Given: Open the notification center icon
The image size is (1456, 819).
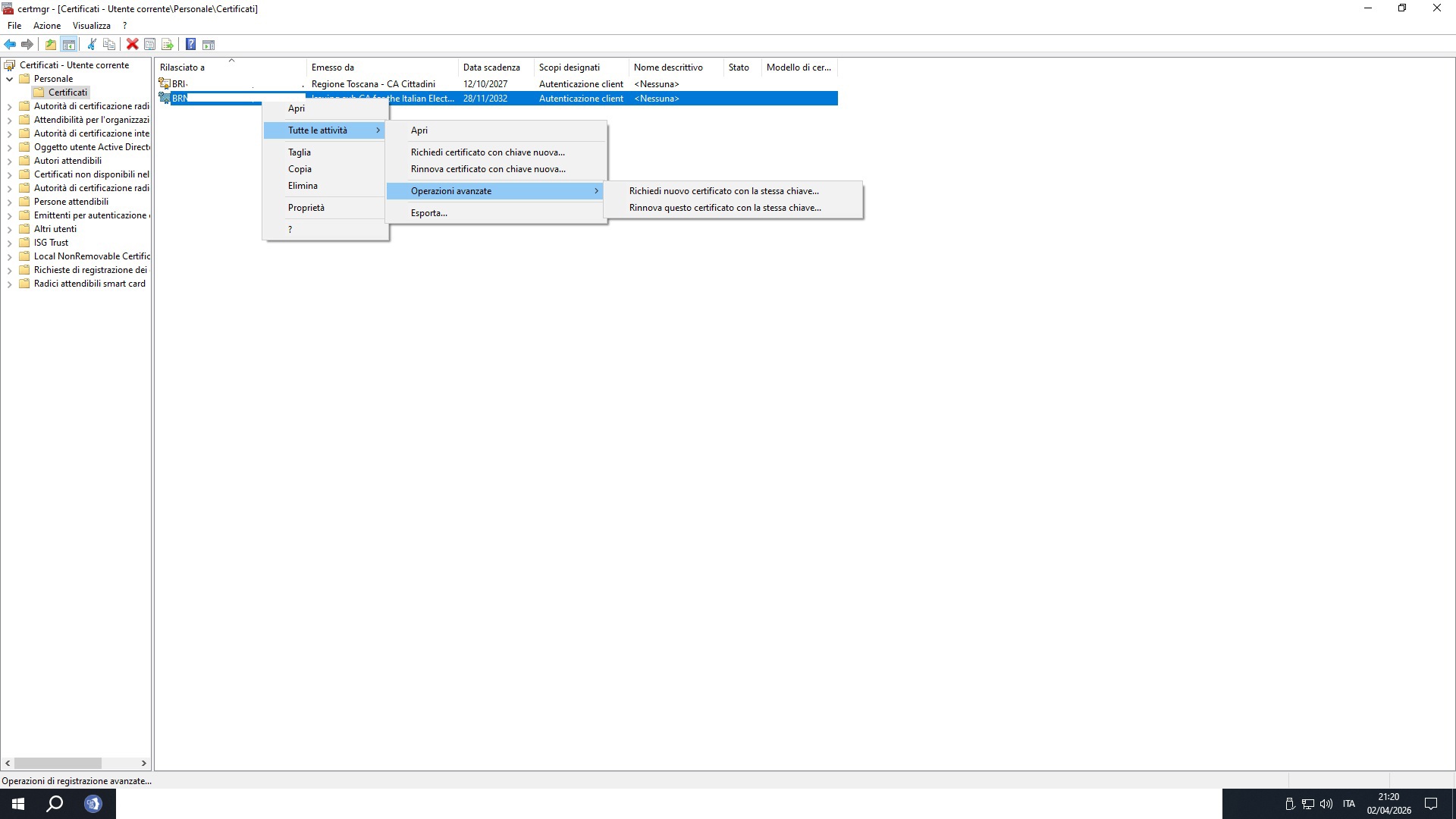Looking at the screenshot, I should [1431, 804].
